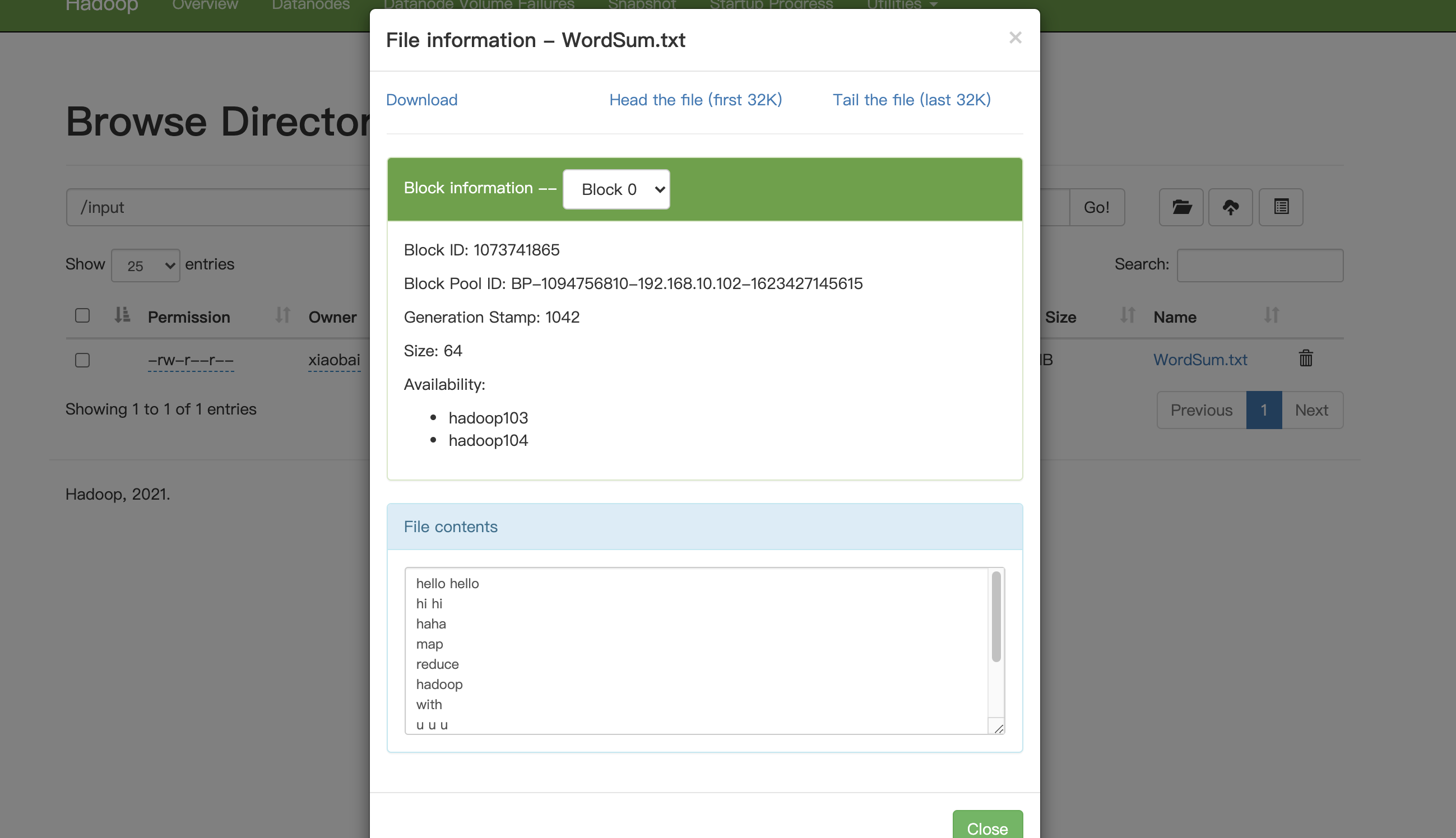Screen dimensions: 1456x838
Task: Open the Overview tab
Action: pyautogui.click(x=205, y=5)
